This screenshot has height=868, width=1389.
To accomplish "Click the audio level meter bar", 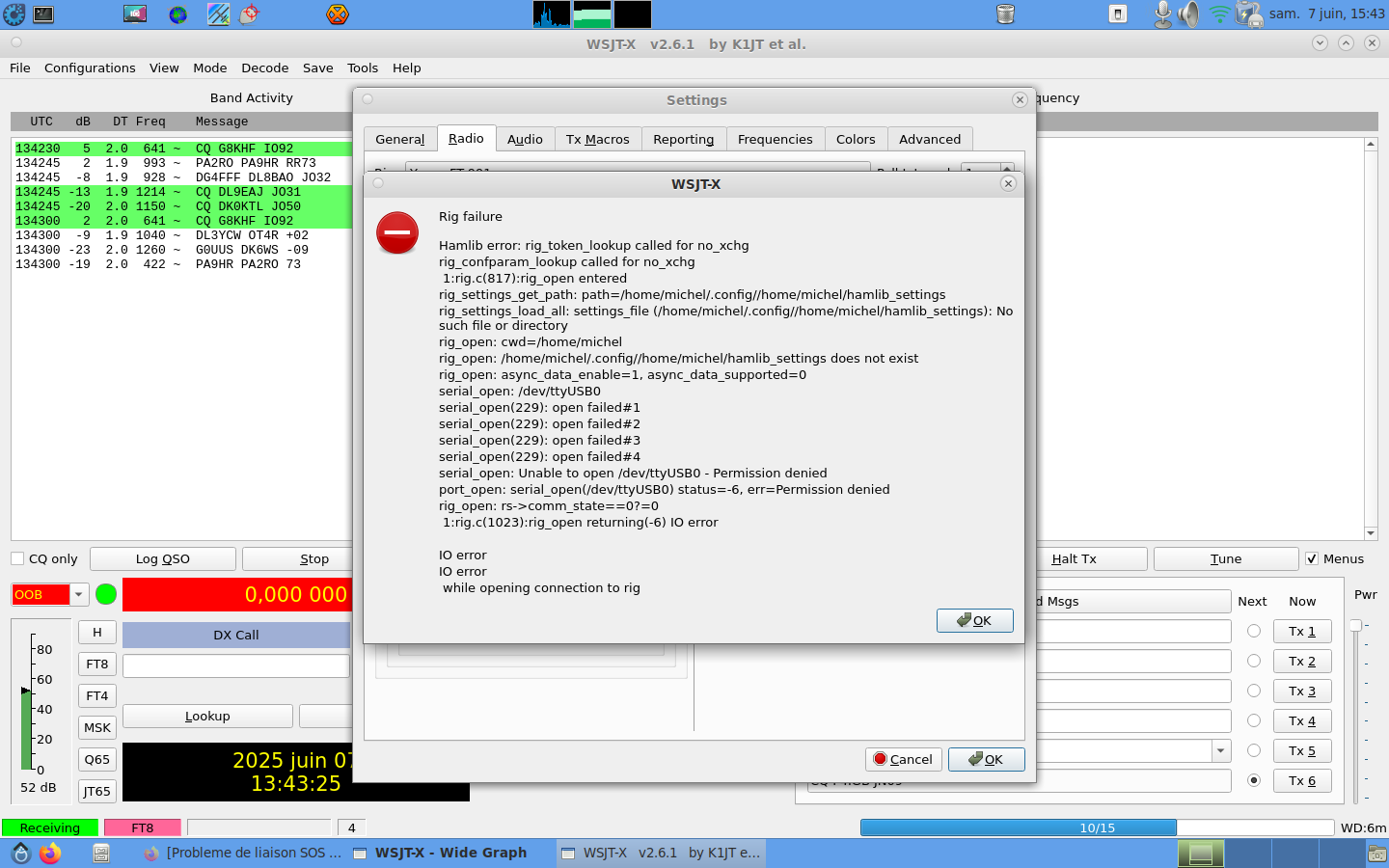I will click(x=26, y=730).
